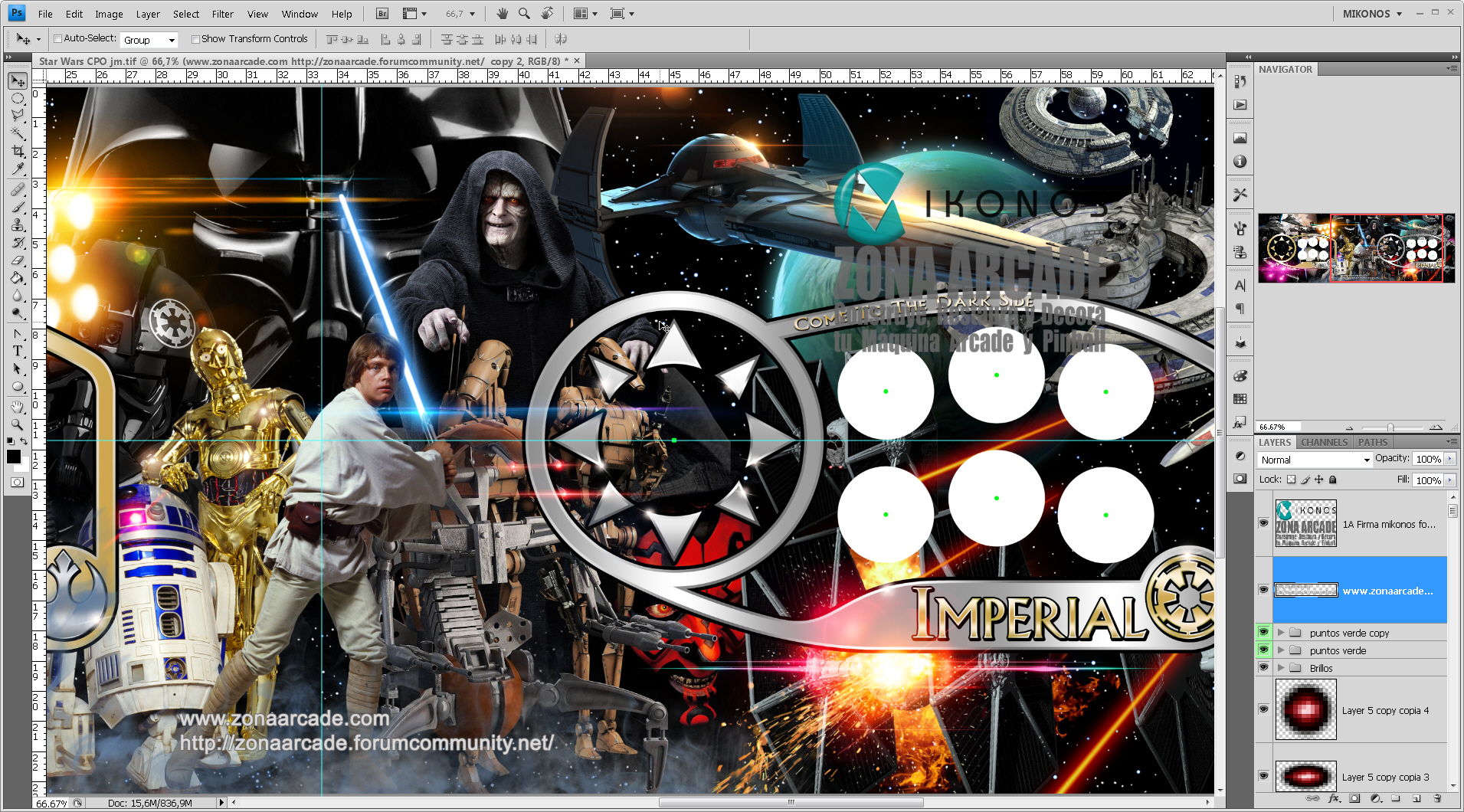Open the Bridge launcher icon

tap(382, 14)
